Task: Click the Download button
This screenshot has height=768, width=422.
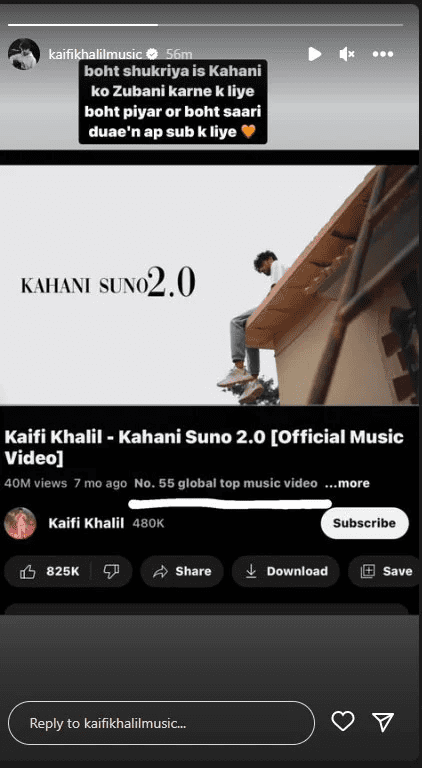Action: (x=286, y=571)
